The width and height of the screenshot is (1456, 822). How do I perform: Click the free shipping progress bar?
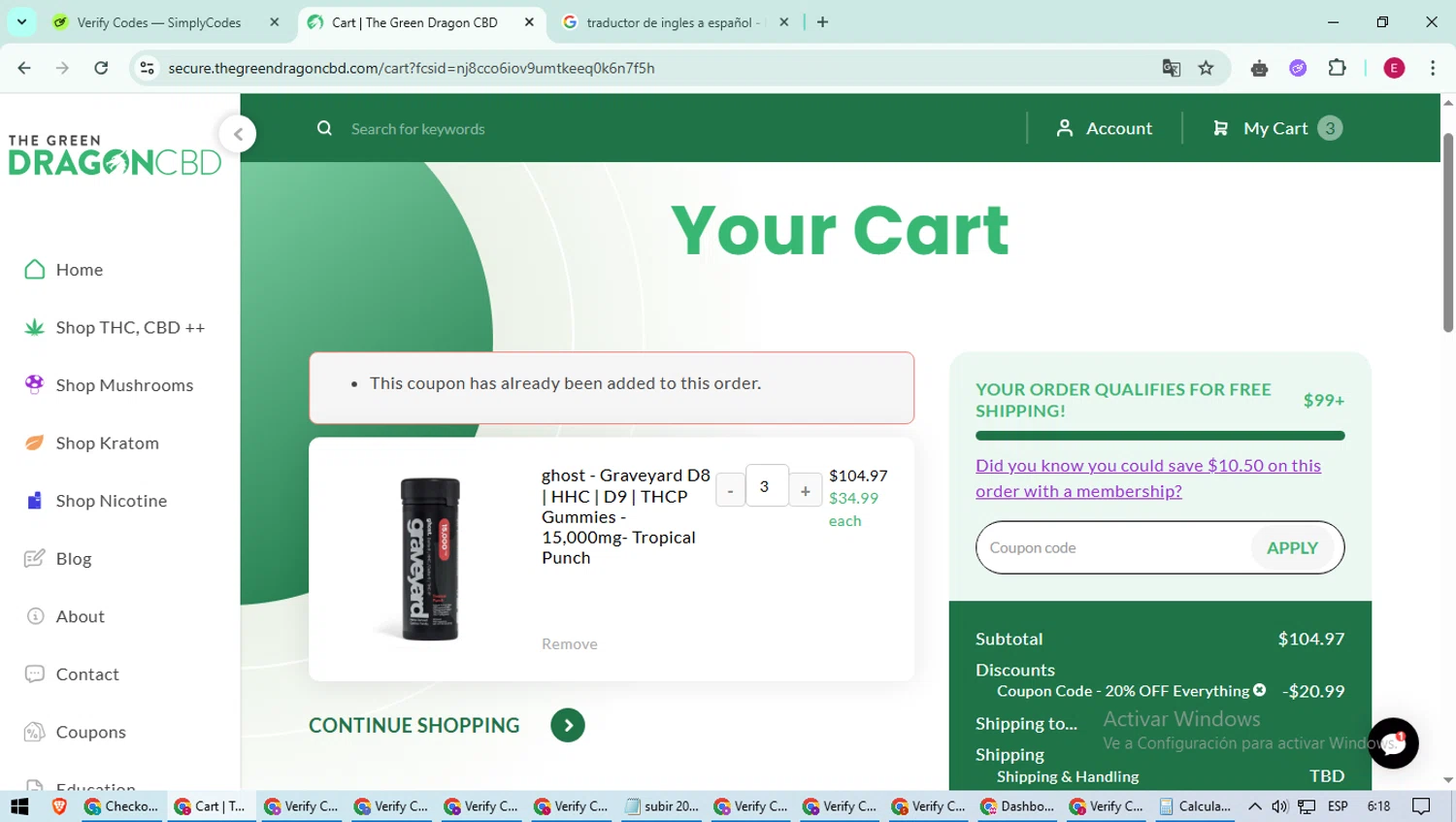click(1160, 436)
